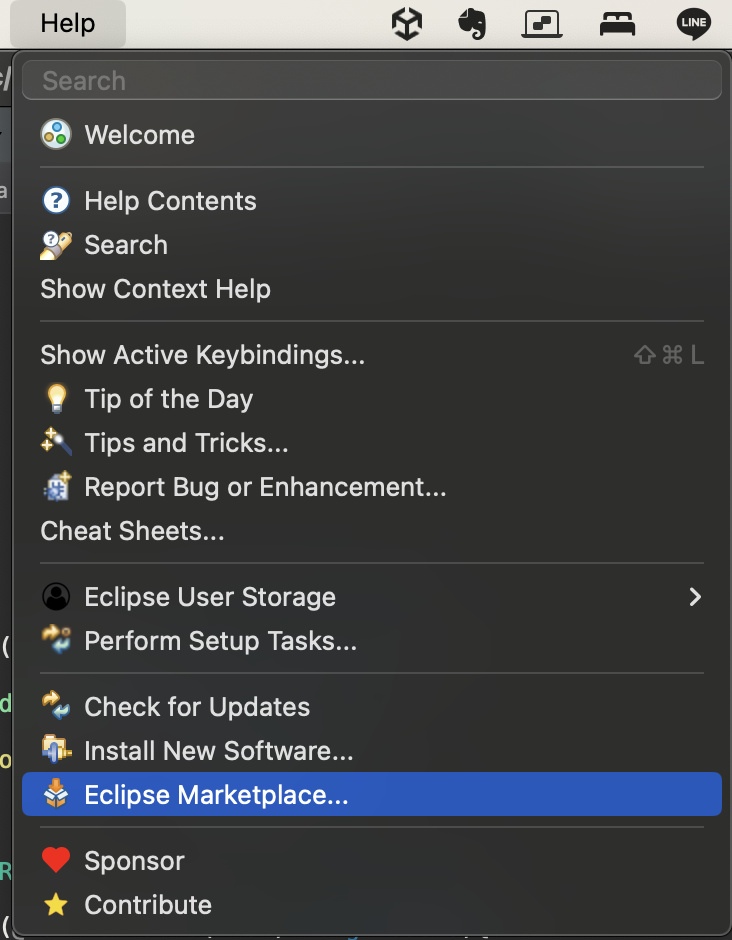The image size is (732, 940).
Task: Click the Tip of the Day lightbulb icon
Action: click(56, 399)
